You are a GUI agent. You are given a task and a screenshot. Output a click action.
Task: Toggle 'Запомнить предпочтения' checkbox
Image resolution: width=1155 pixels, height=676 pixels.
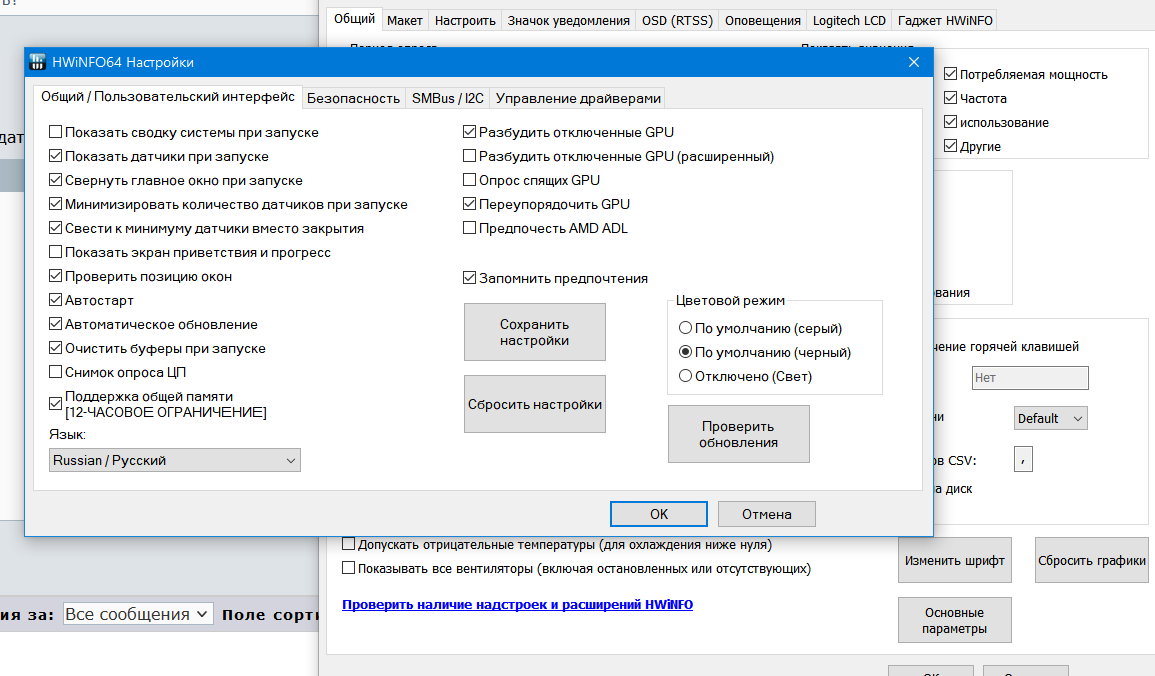coord(469,278)
